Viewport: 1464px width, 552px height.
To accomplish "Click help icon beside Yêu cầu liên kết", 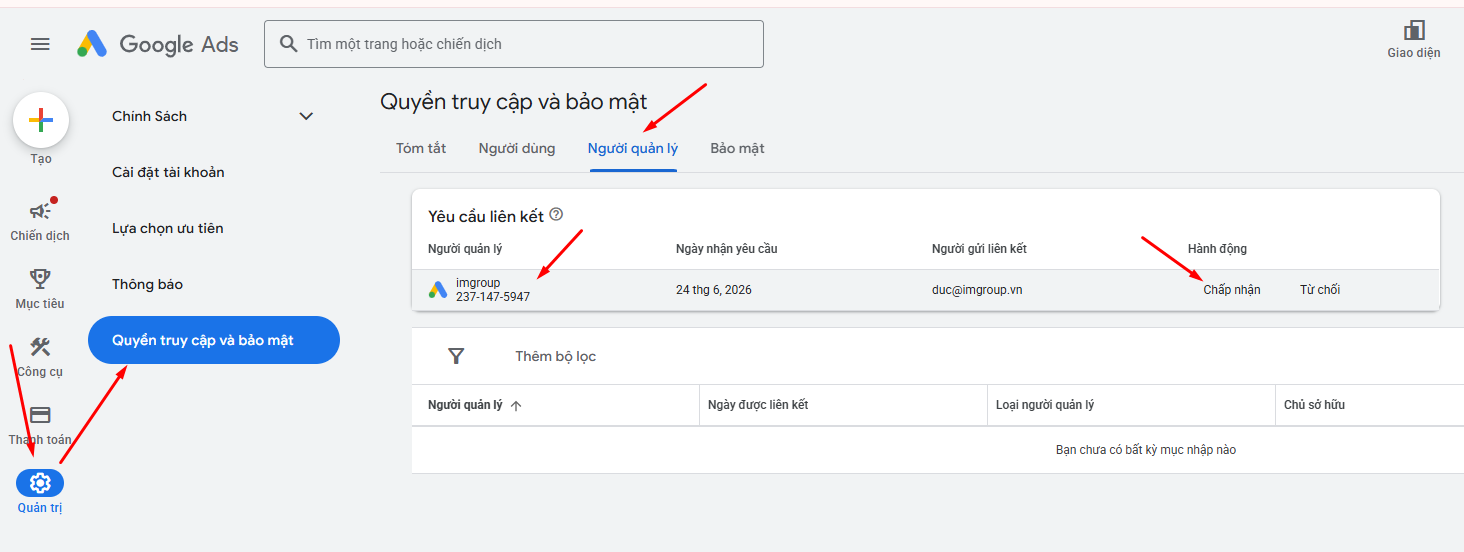I will pos(556,214).
